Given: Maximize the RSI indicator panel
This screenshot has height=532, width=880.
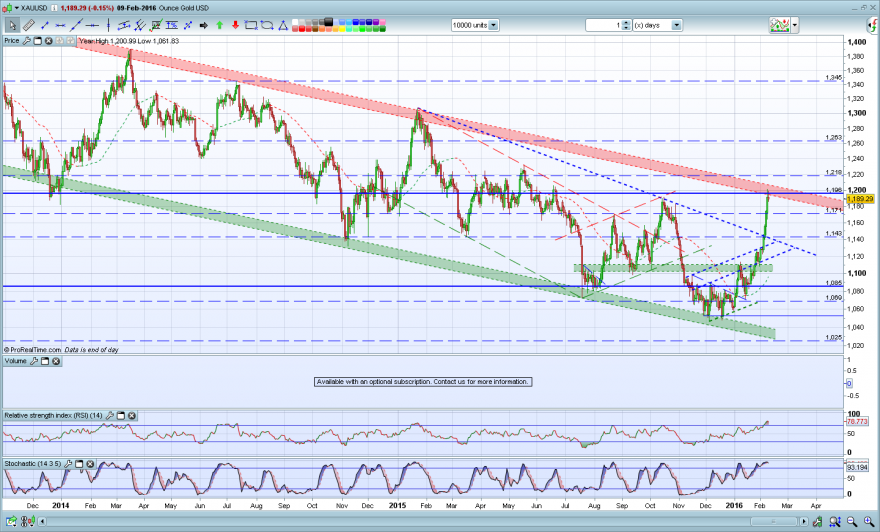Looking at the screenshot, I should [x=121, y=416].
